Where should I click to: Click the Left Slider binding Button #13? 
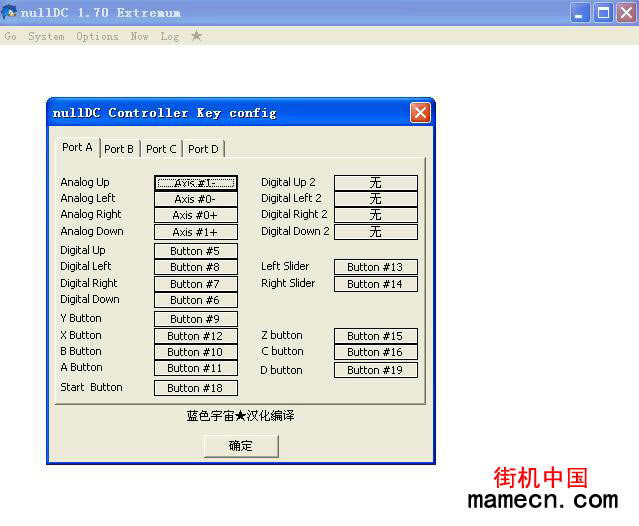[x=375, y=267]
